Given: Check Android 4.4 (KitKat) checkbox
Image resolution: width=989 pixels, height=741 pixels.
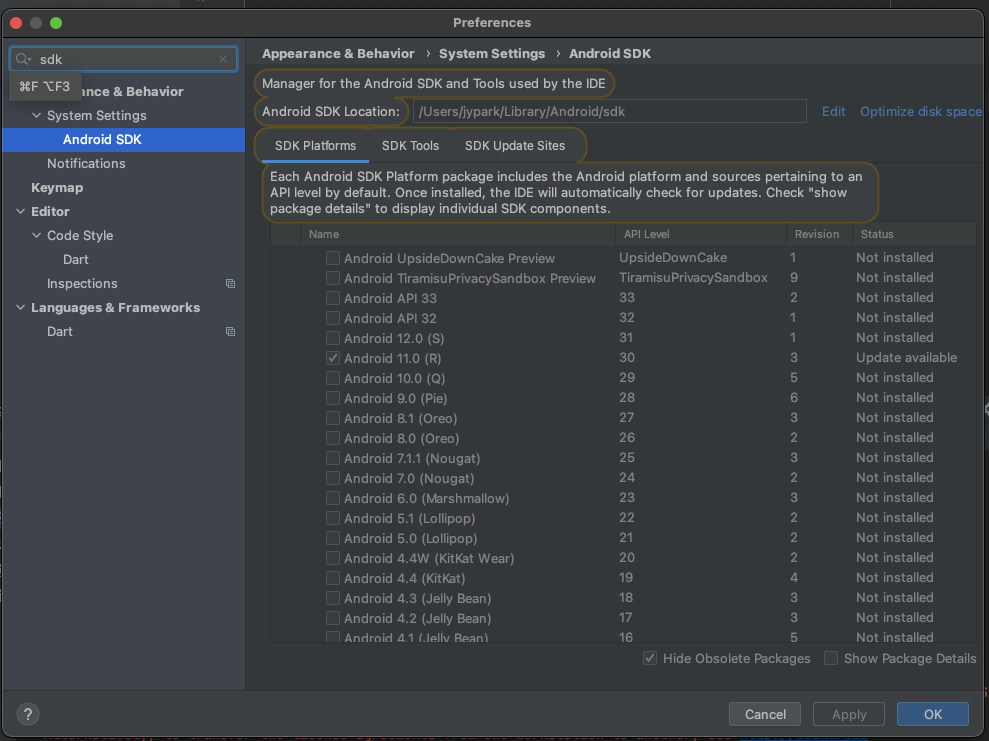Looking at the screenshot, I should (x=333, y=578).
